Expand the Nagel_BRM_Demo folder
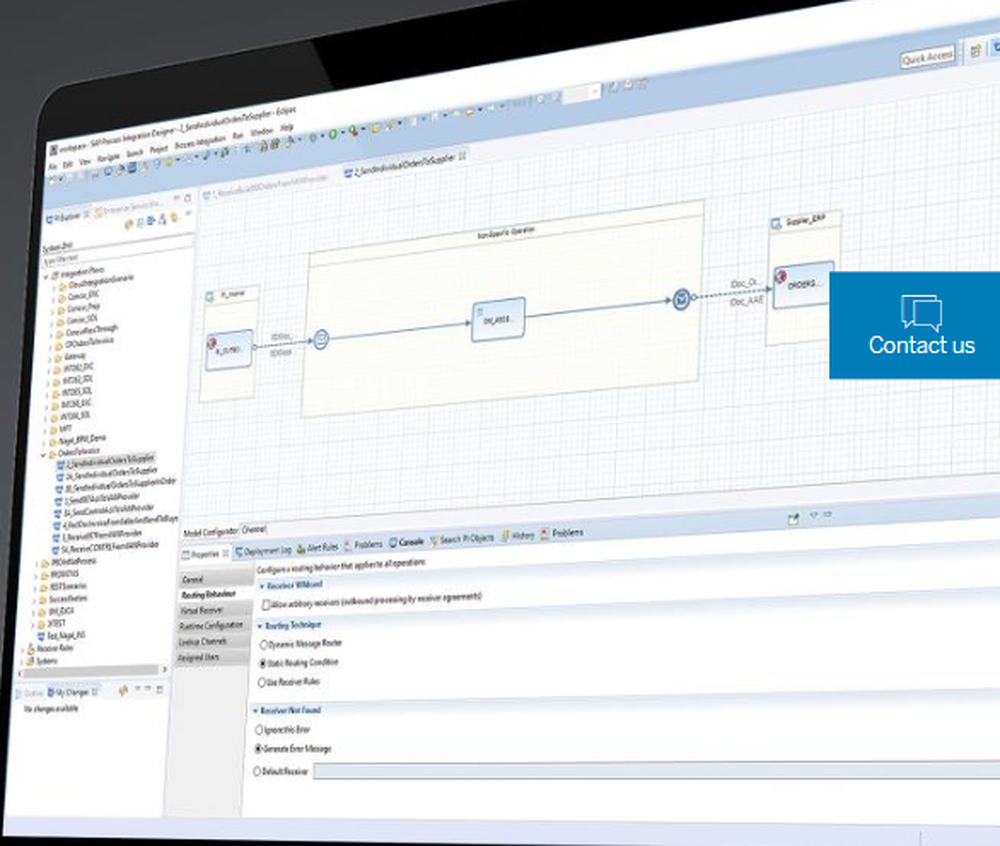1000x846 pixels. (x=45, y=442)
